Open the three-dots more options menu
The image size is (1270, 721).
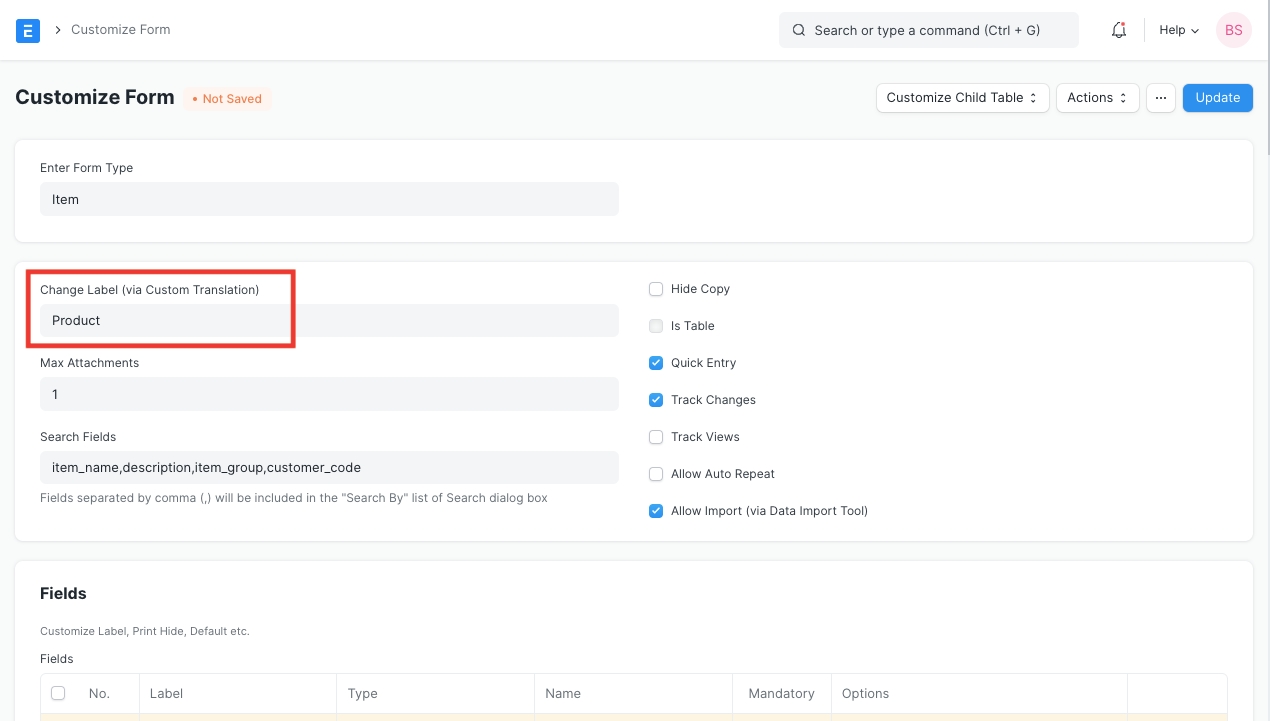[x=1160, y=98]
